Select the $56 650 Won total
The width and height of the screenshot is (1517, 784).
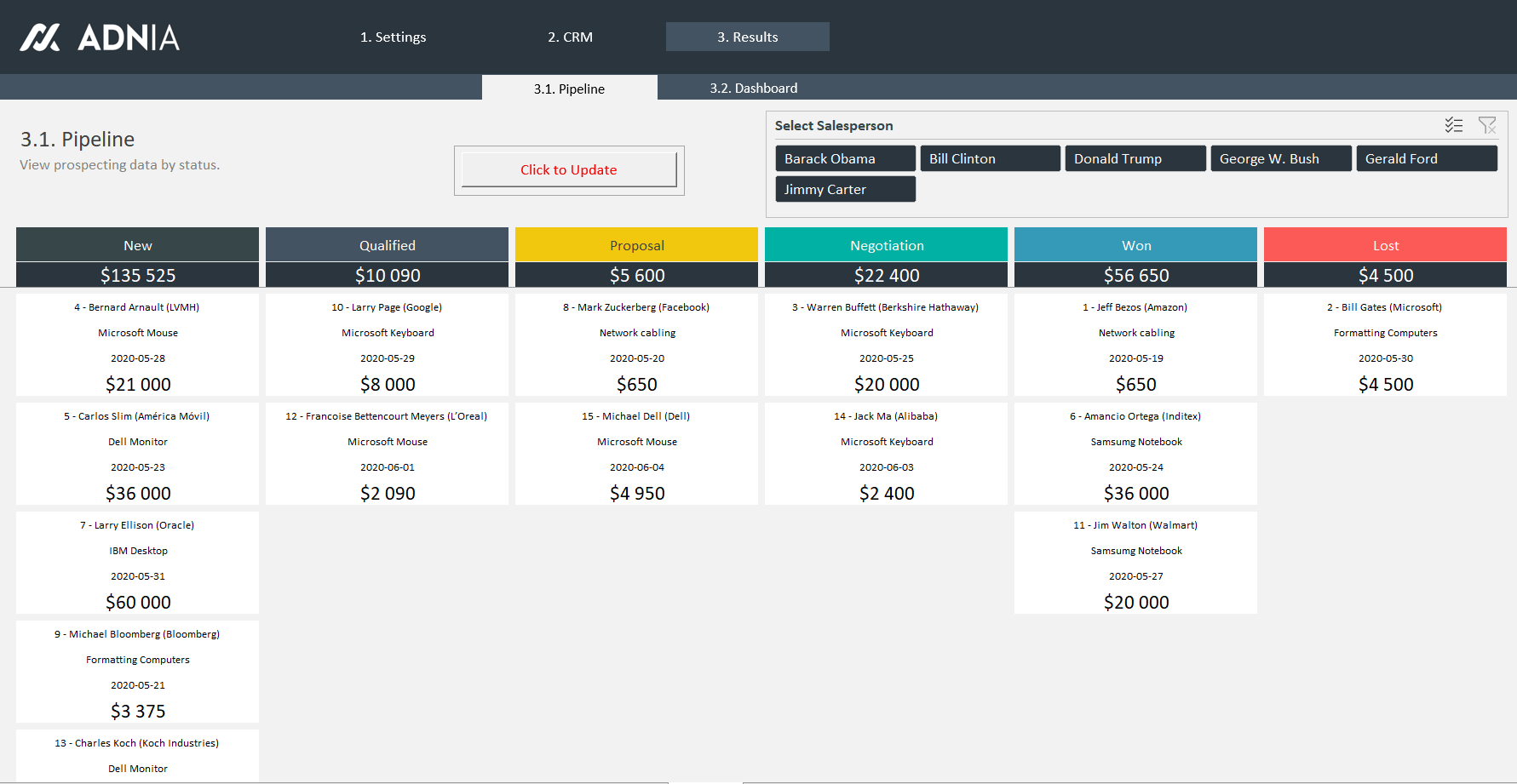1135,275
